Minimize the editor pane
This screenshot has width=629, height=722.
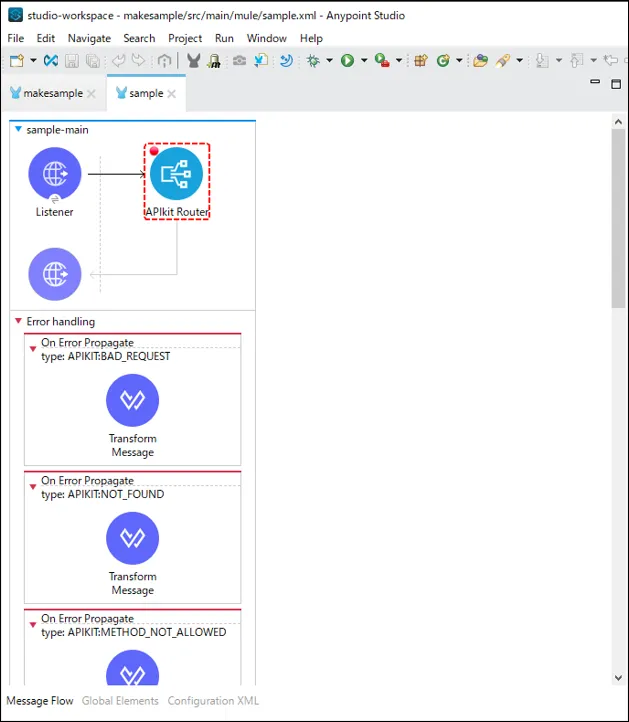pyautogui.click(x=595, y=82)
